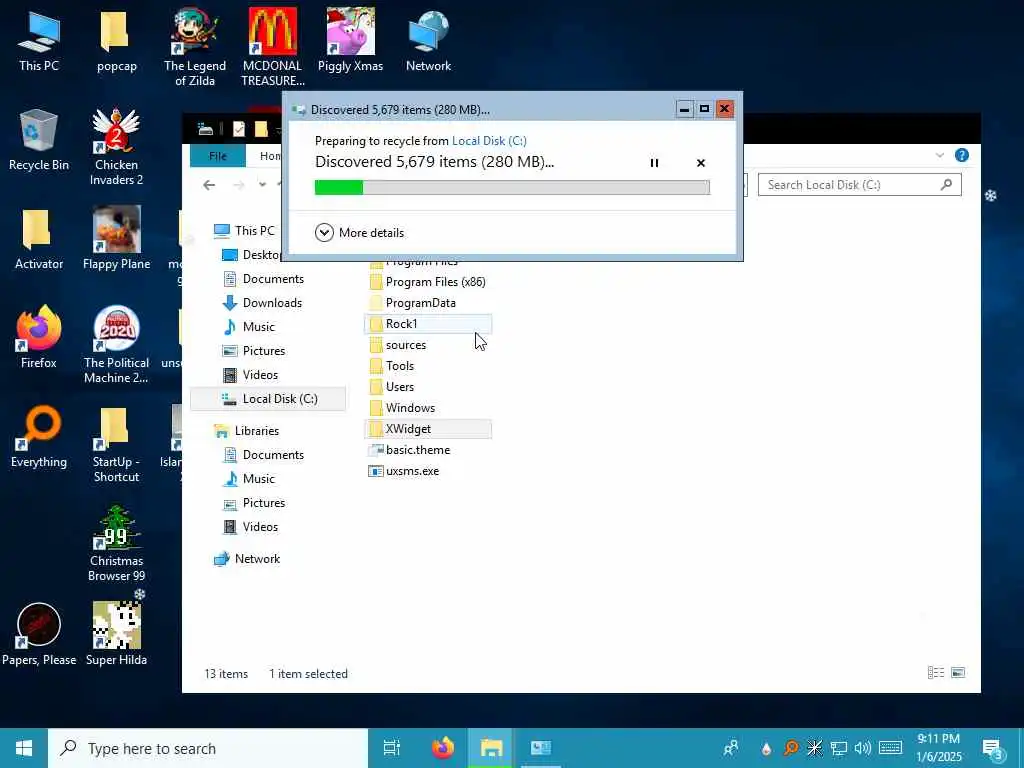Open Explorer help question mark
This screenshot has height=768, width=1024.
pyautogui.click(x=961, y=155)
